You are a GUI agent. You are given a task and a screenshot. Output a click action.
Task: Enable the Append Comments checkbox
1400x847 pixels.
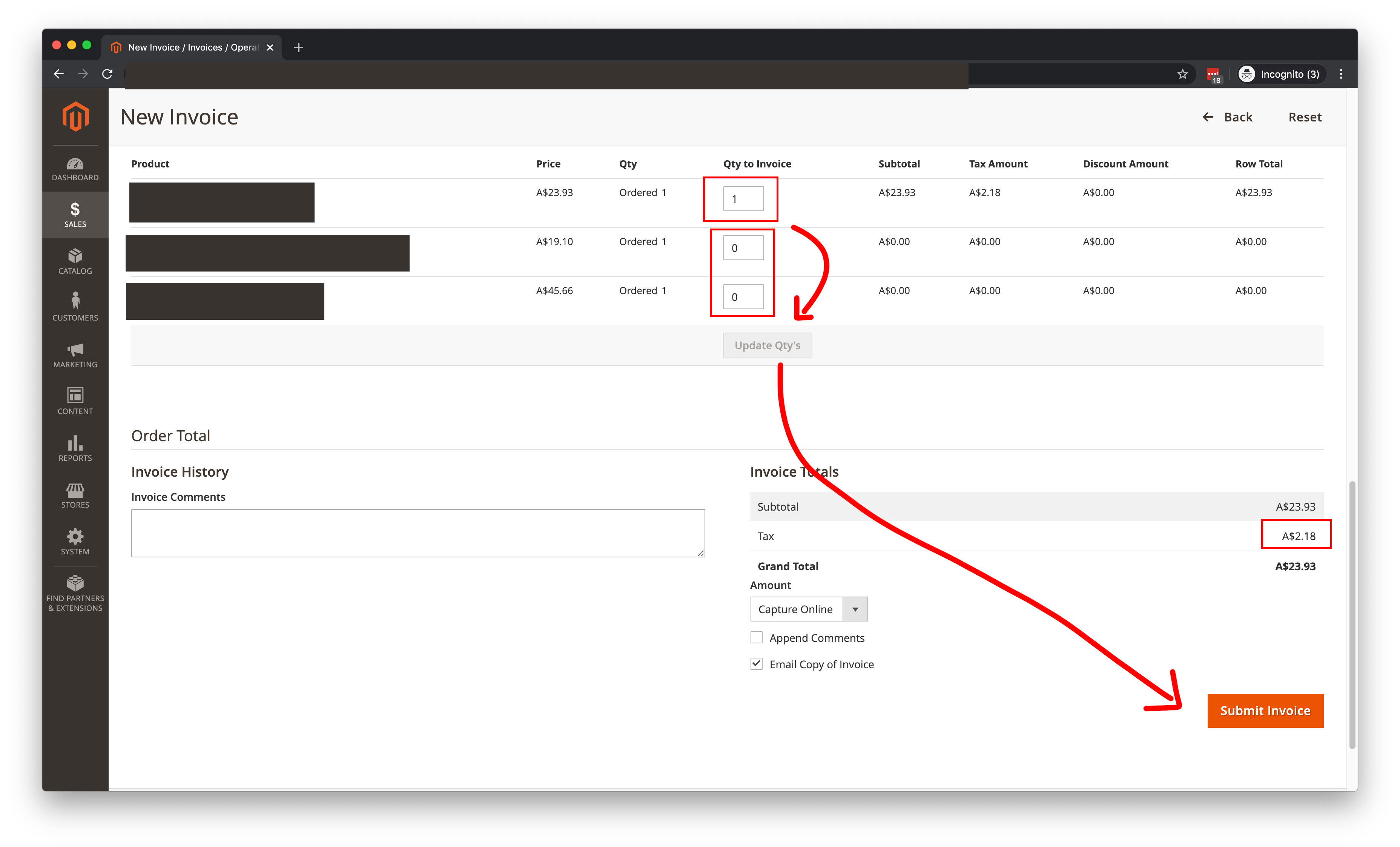(x=756, y=637)
